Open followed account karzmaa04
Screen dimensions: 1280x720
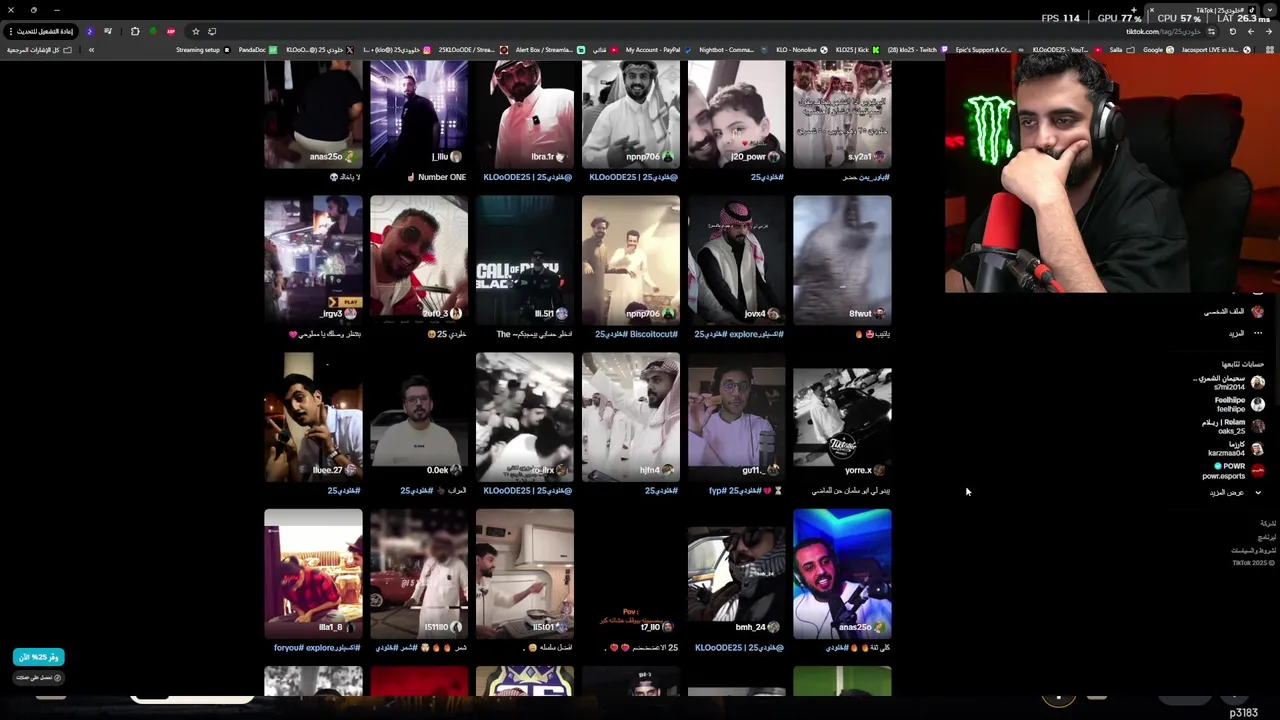pos(1235,449)
